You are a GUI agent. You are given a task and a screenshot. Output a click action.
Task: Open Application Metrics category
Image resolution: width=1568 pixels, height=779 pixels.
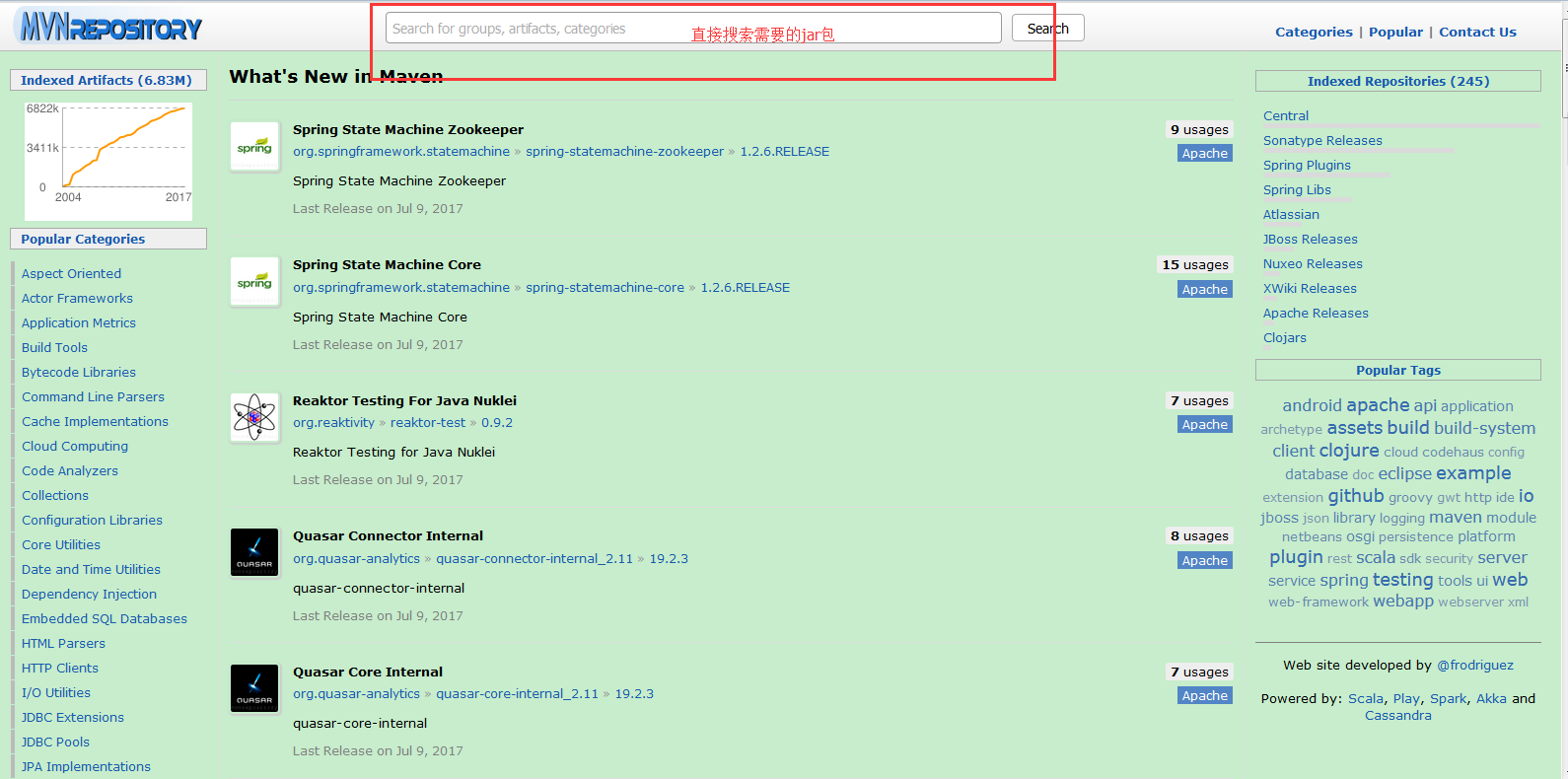click(79, 322)
